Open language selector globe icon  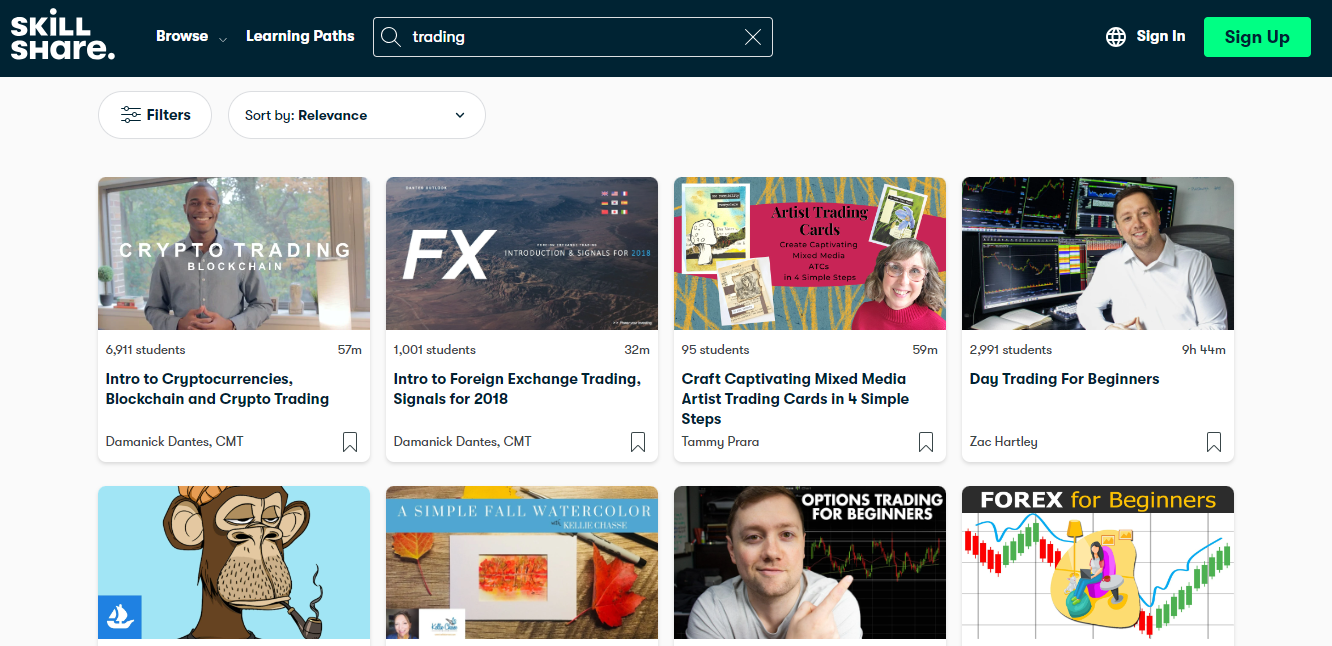(x=1116, y=37)
